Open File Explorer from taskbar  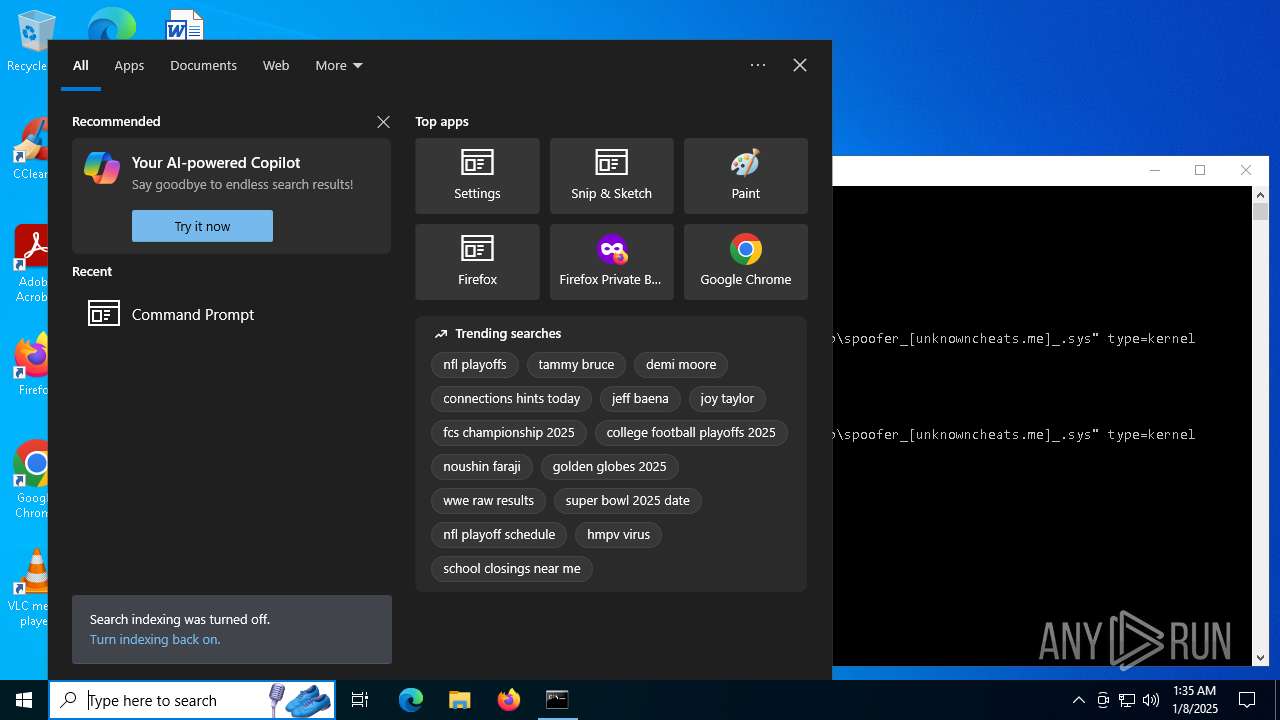click(x=460, y=700)
